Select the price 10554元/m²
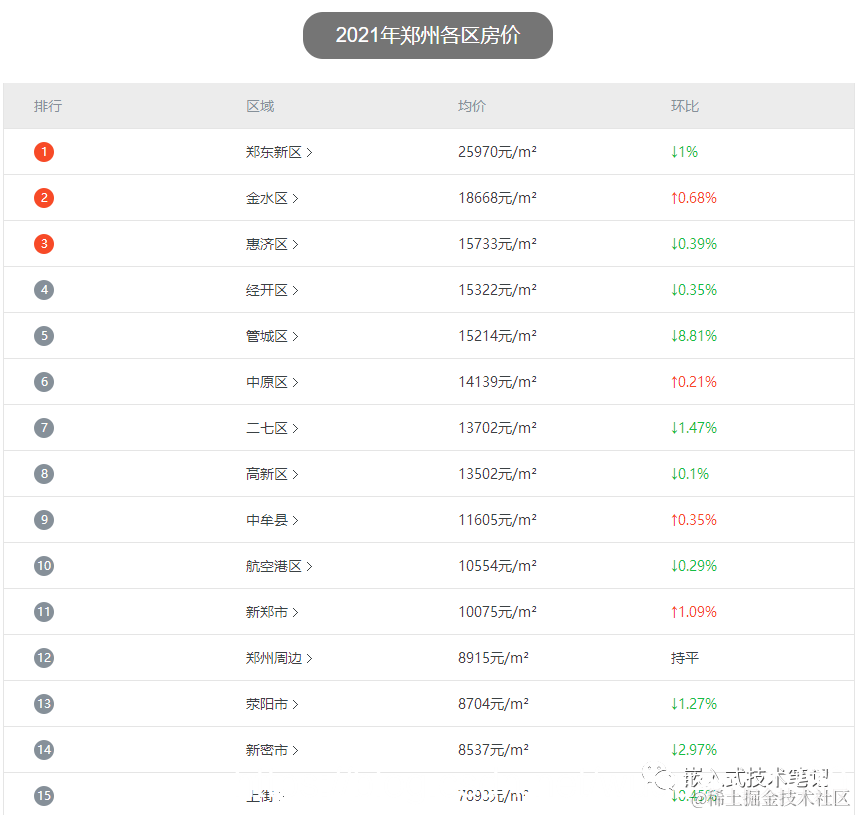857x815 pixels. (x=497, y=566)
